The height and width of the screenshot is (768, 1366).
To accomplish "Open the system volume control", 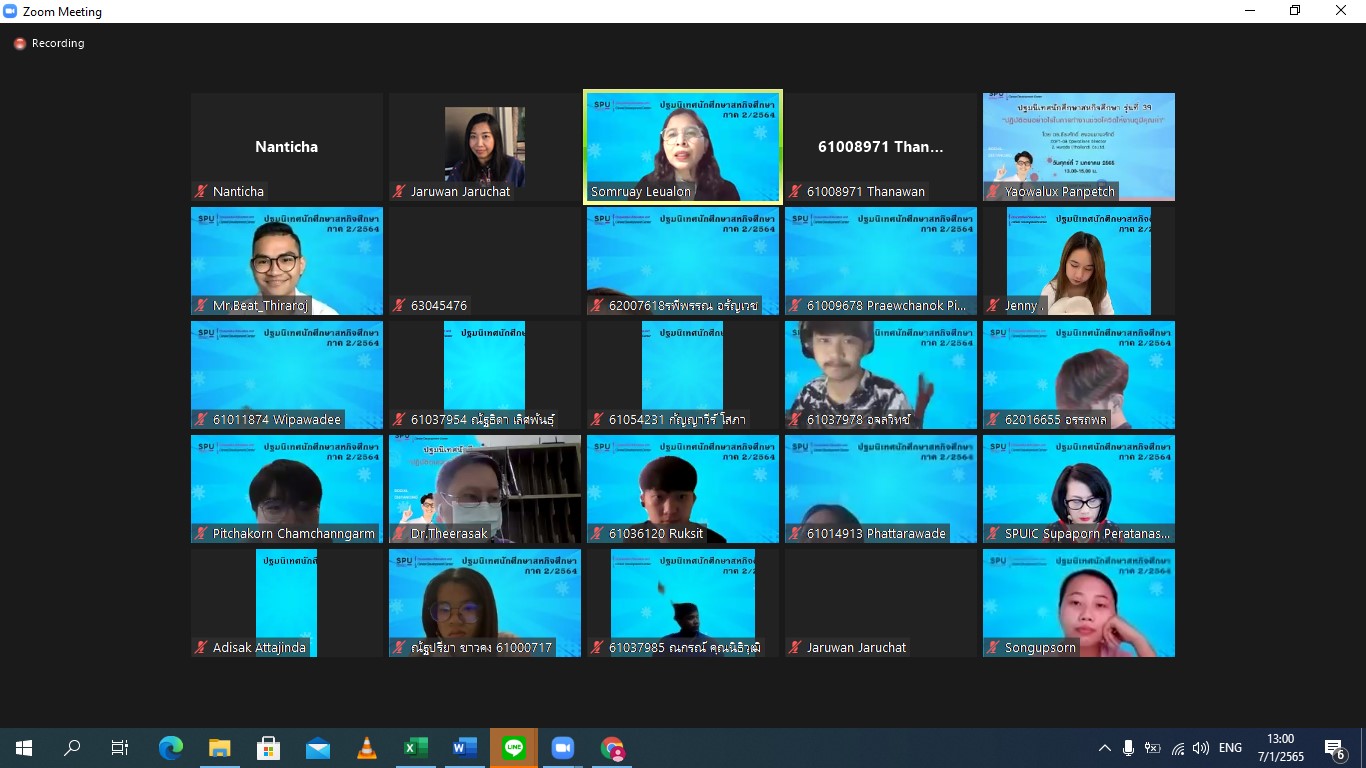I will [1201, 748].
